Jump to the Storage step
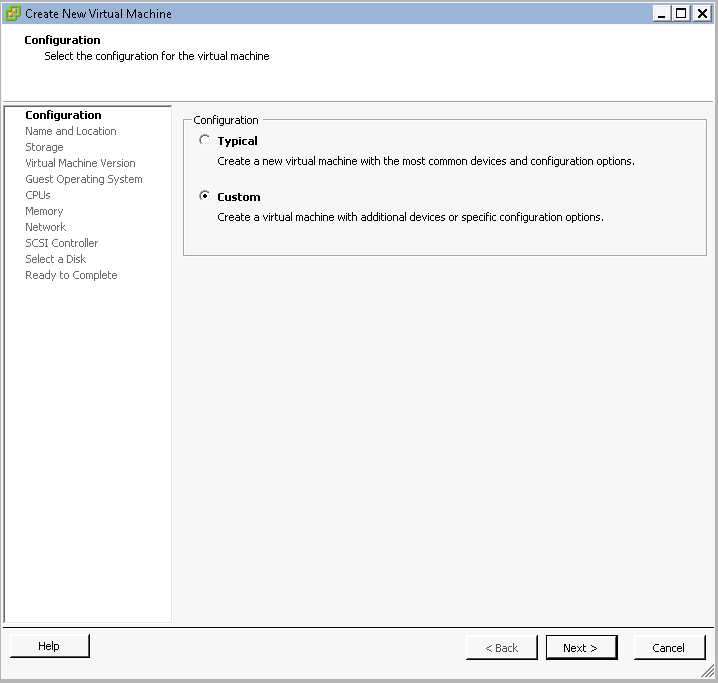 pos(44,147)
